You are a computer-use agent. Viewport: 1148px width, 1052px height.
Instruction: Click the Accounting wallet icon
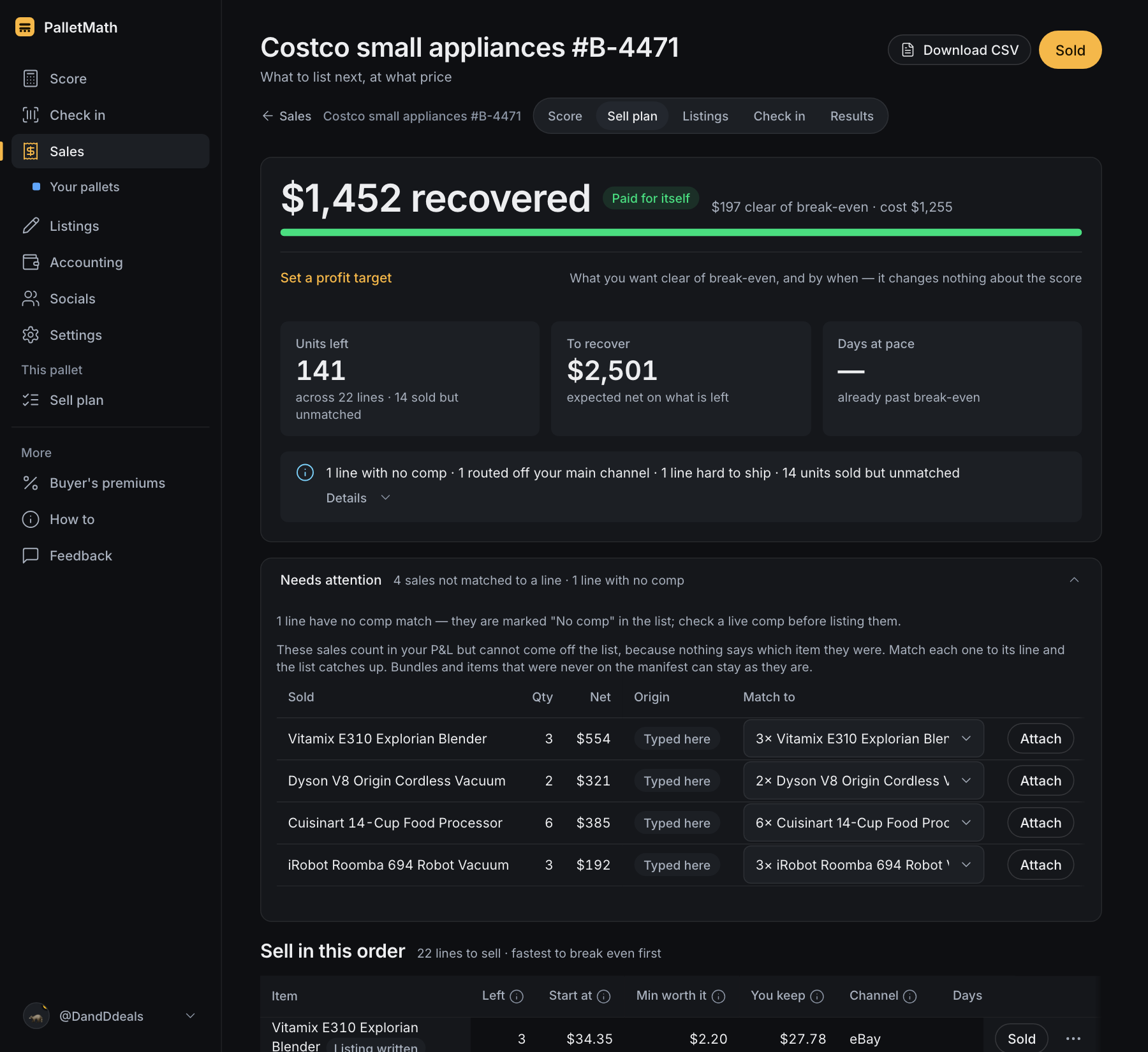31,262
